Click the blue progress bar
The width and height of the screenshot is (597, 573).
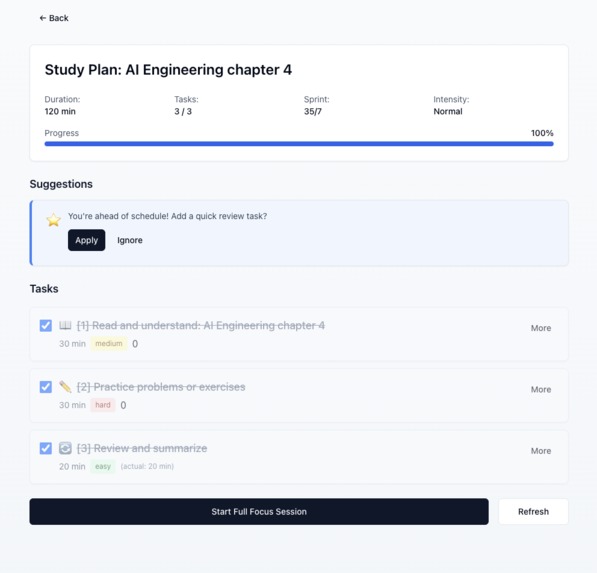(x=299, y=144)
